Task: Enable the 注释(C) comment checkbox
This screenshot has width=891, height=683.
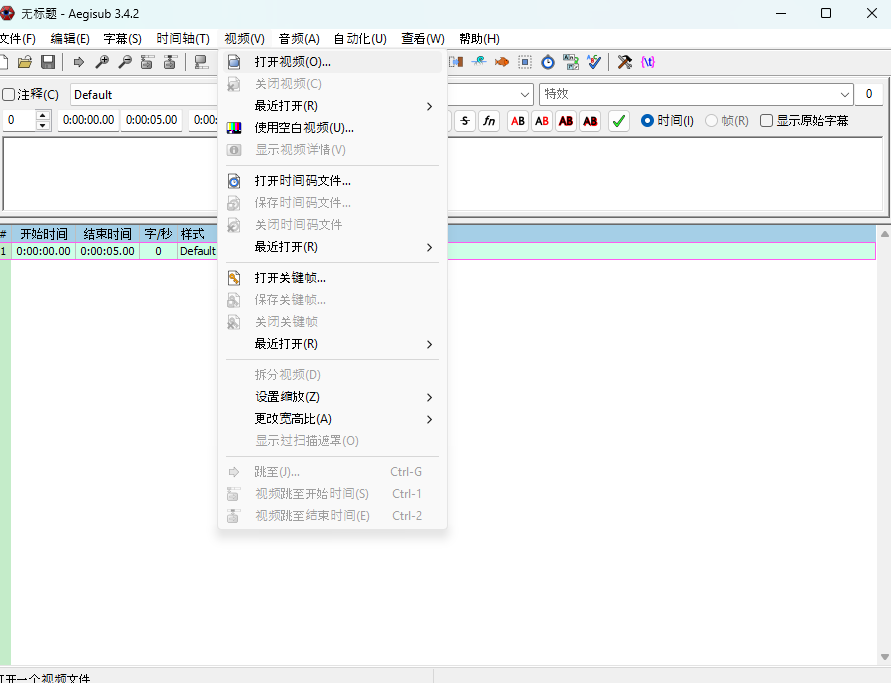Action: 9,95
